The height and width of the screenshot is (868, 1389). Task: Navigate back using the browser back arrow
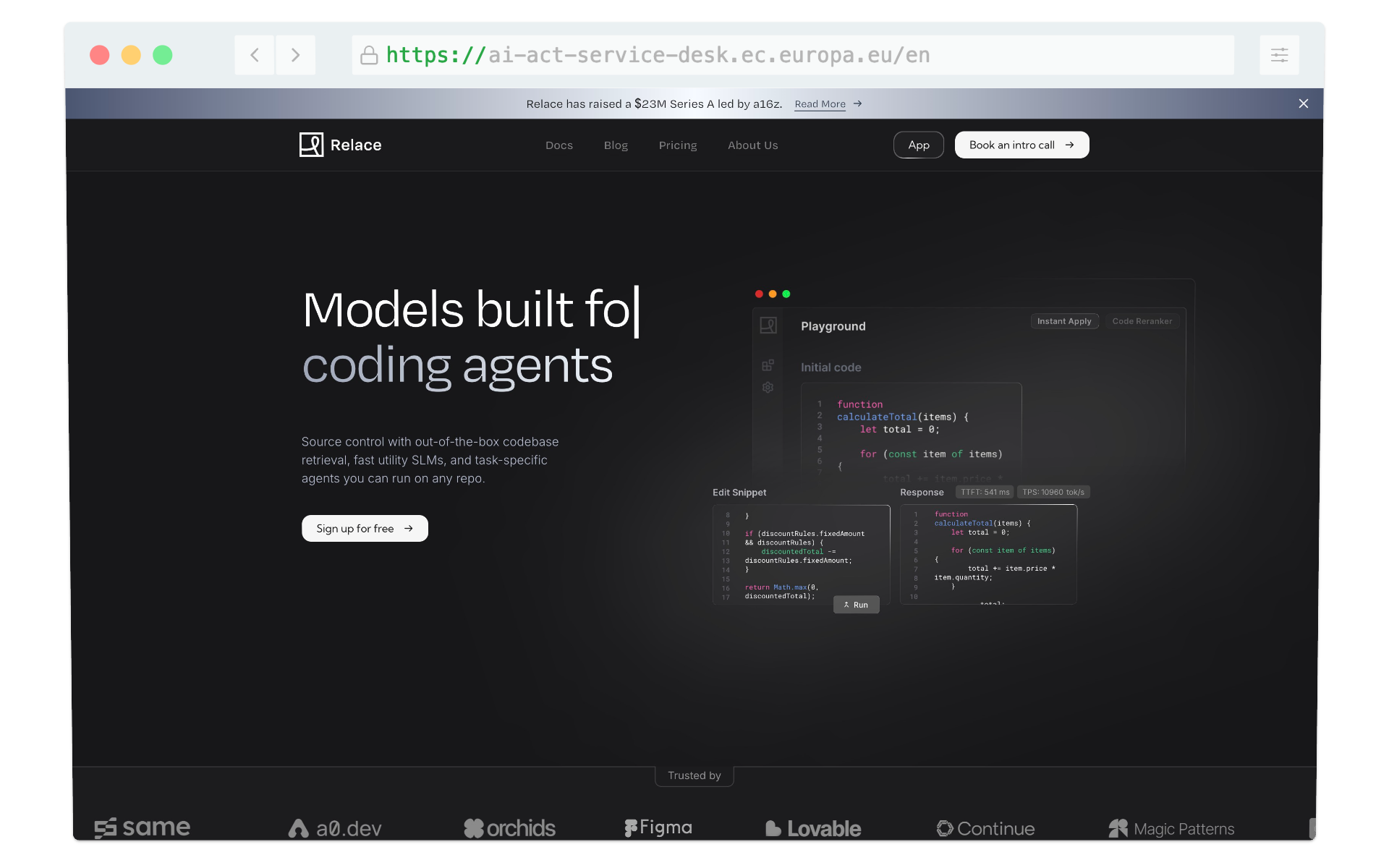[254, 55]
